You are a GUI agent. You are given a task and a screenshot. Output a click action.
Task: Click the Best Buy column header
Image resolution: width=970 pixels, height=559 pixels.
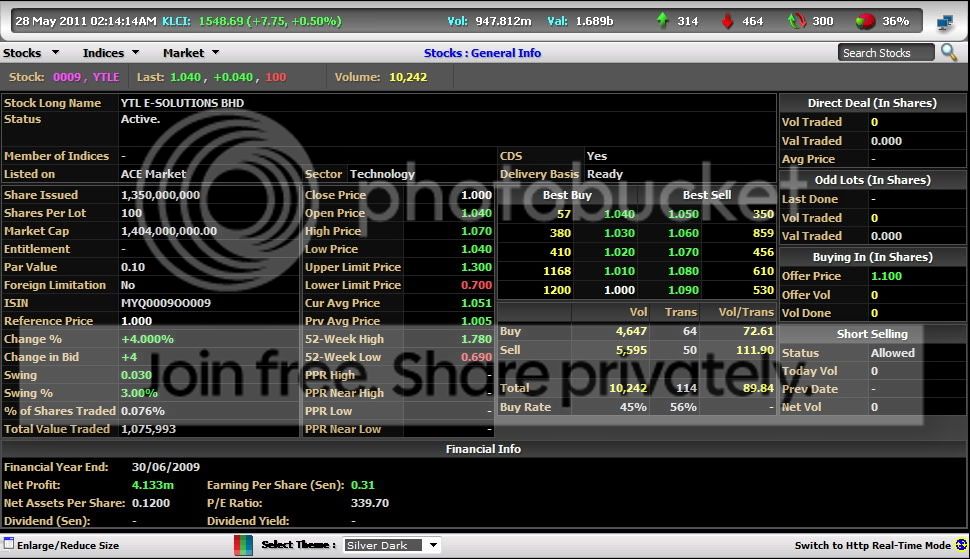pyautogui.click(x=567, y=195)
